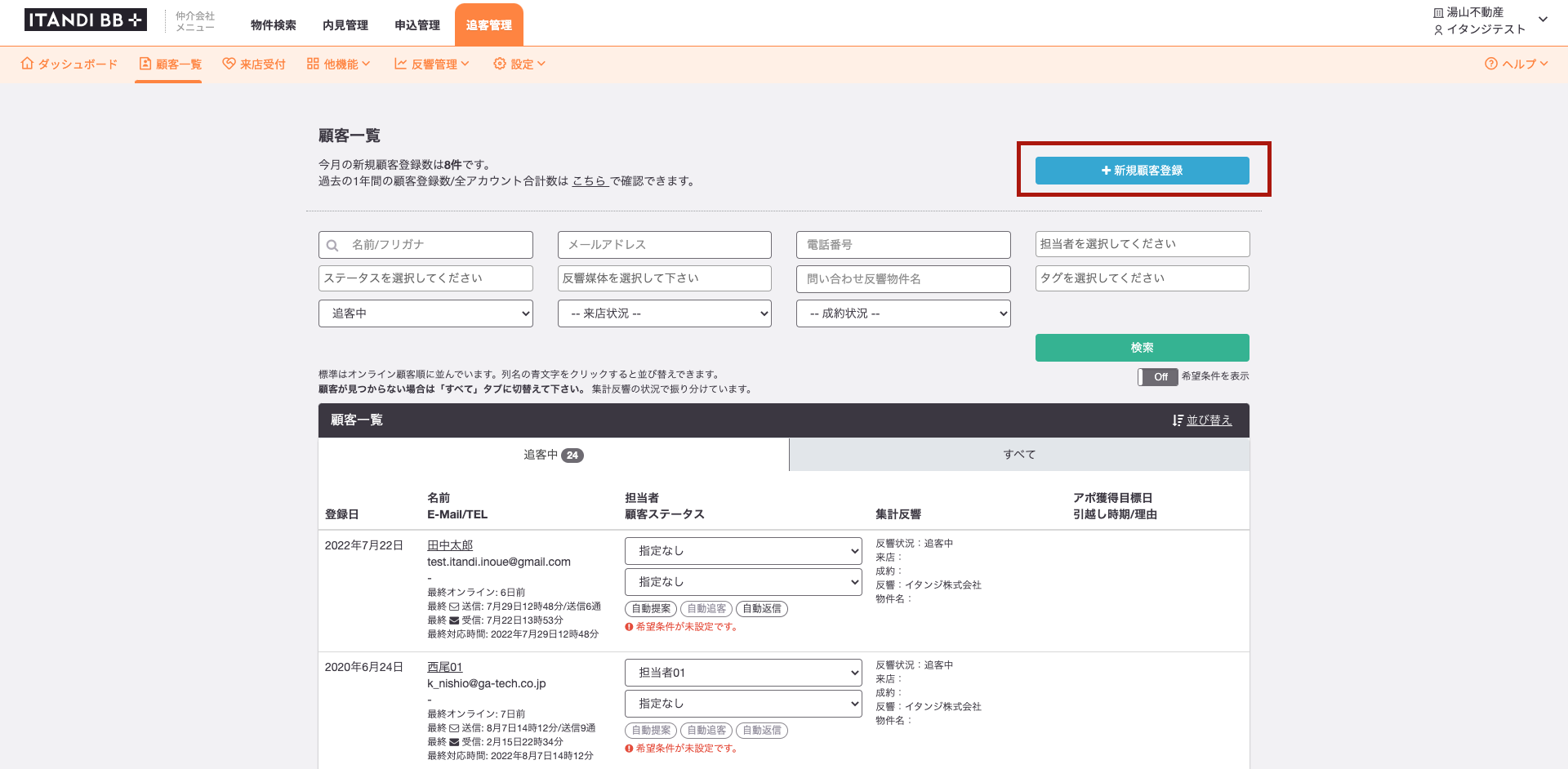
Task: Toggle the 希望条件を表示 switch
Action: point(1157,377)
